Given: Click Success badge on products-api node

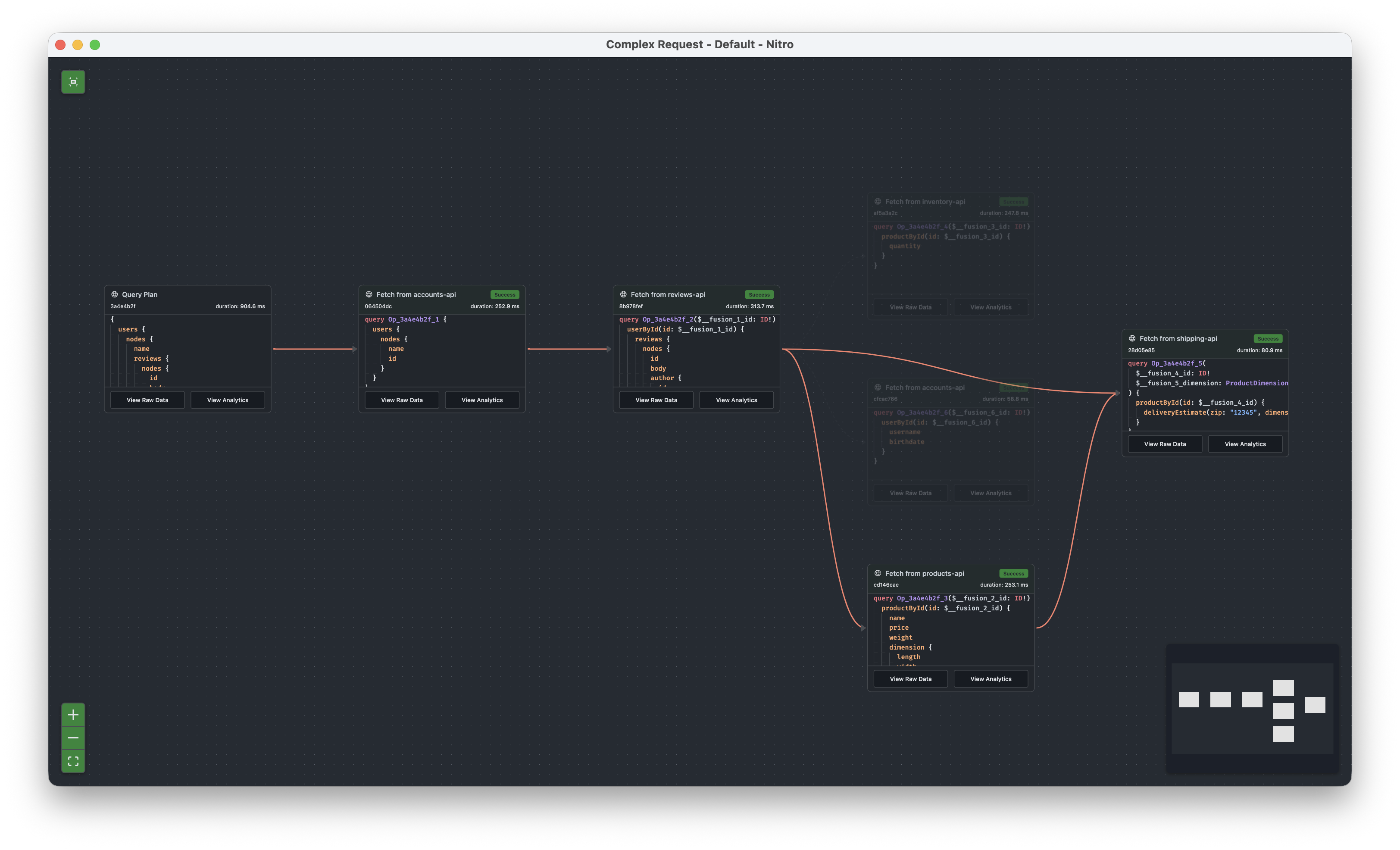Looking at the screenshot, I should coord(1014,573).
